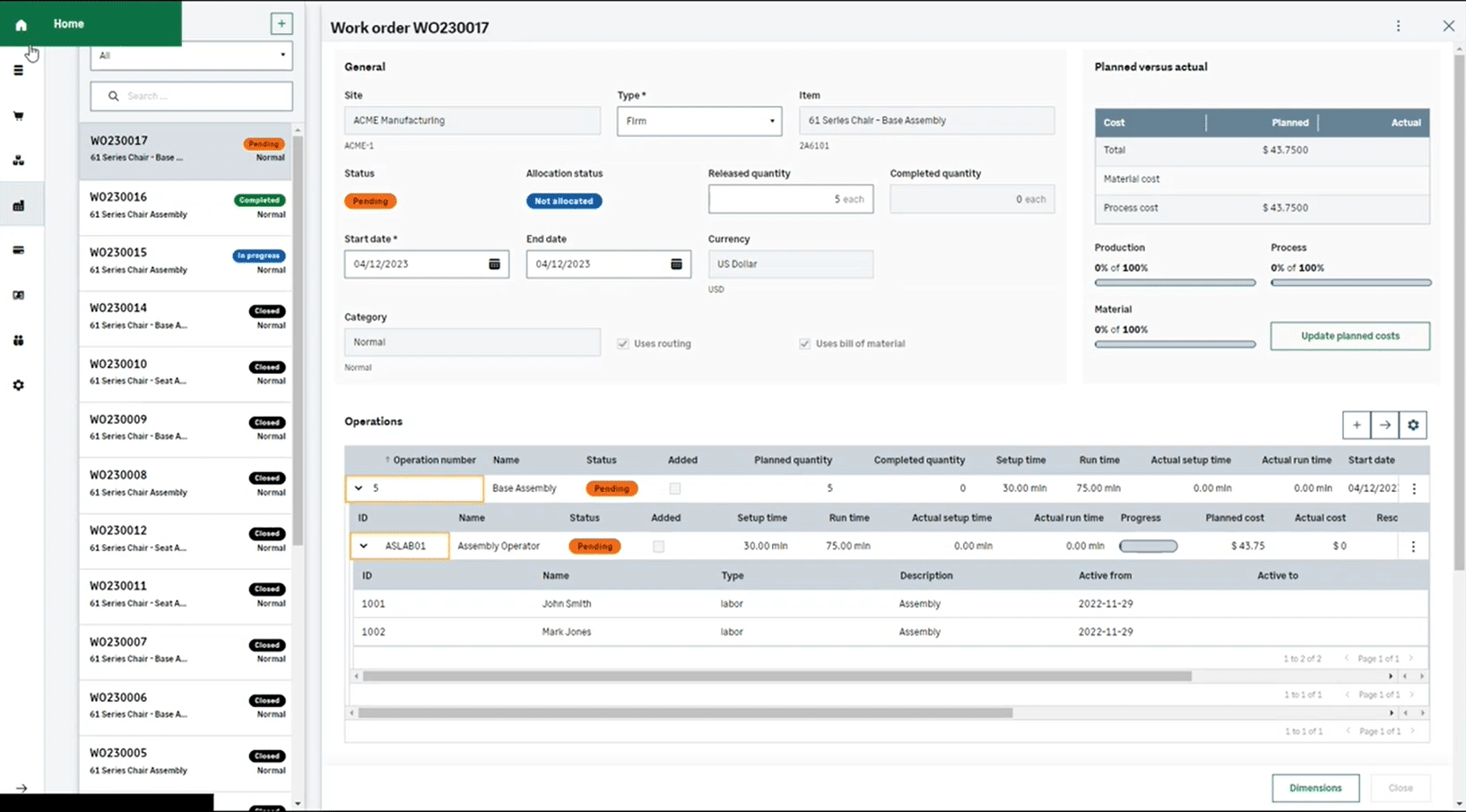Image resolution: width=1466 pixels, height=812 pixels.
Task: Select work order WO230010 in list
Action: coord(186,373)
